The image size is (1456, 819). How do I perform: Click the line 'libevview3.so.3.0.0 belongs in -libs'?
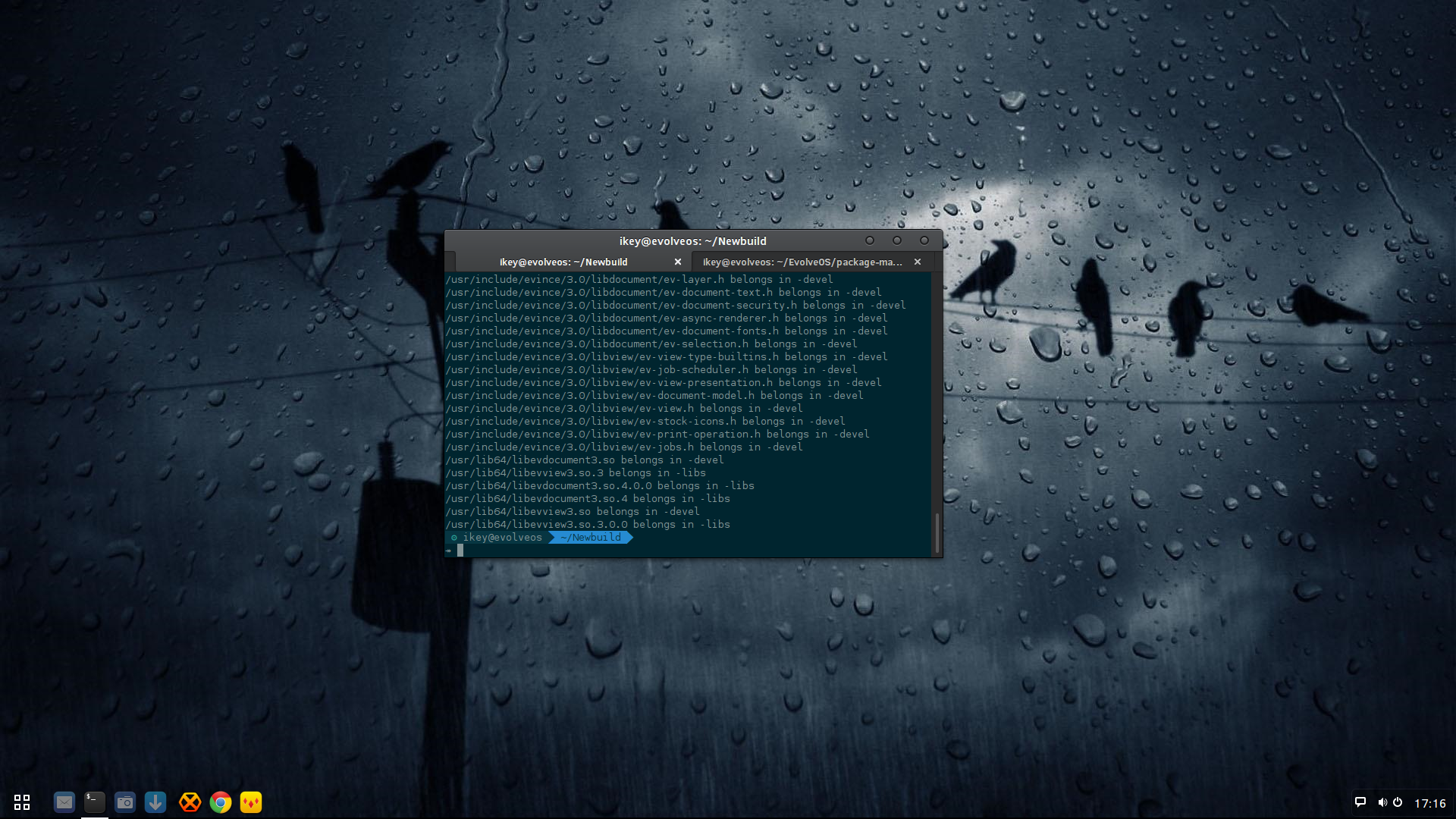[588, 525]
